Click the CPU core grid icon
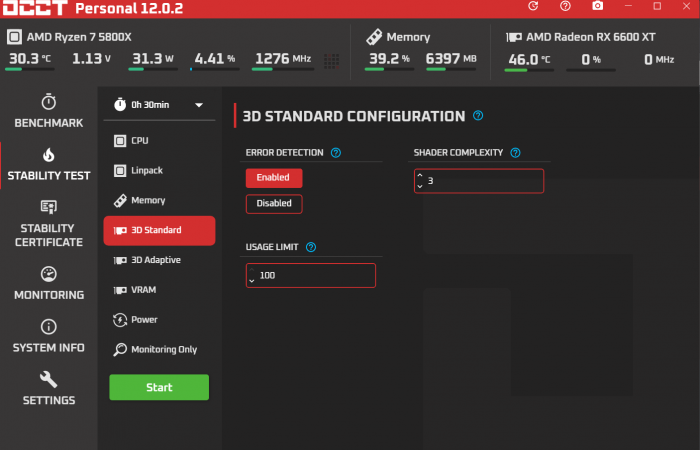Screen dimensions: 700x450 (x=331, y=61)
